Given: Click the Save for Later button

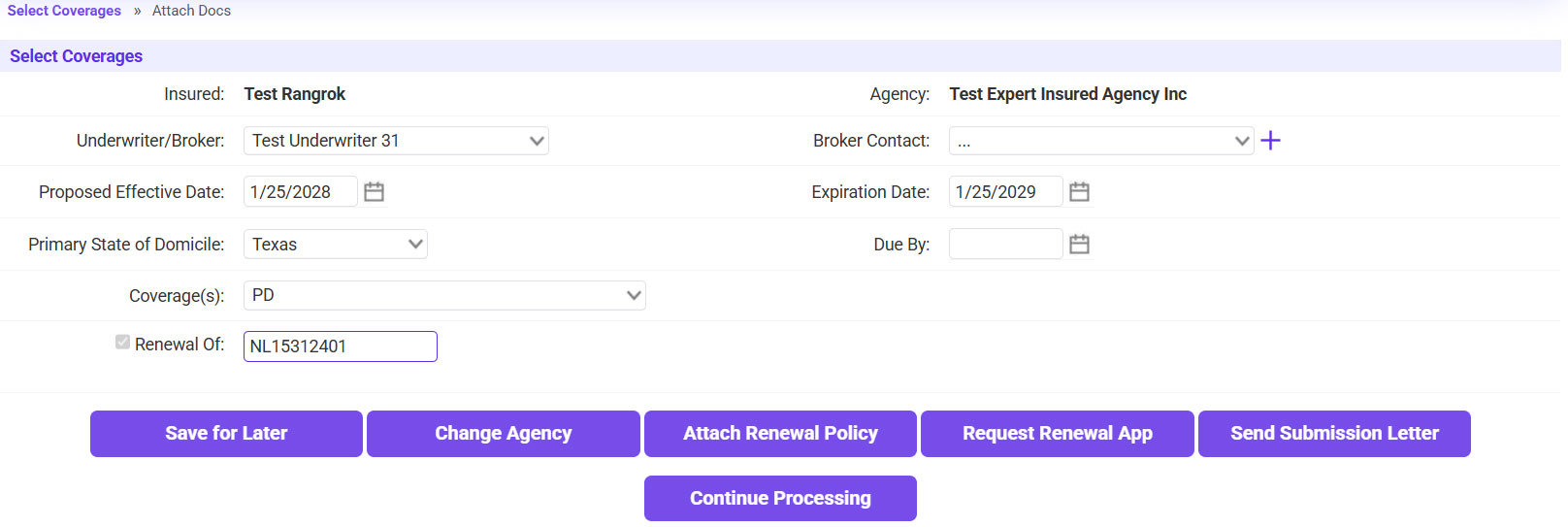Looking at the screenshot, I should pos(226,434).
